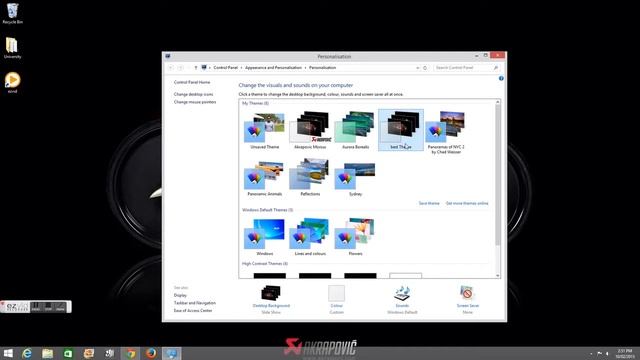Click the themes list scrollbar thumb
Screen dimensions: 640x360
(498, 175)
